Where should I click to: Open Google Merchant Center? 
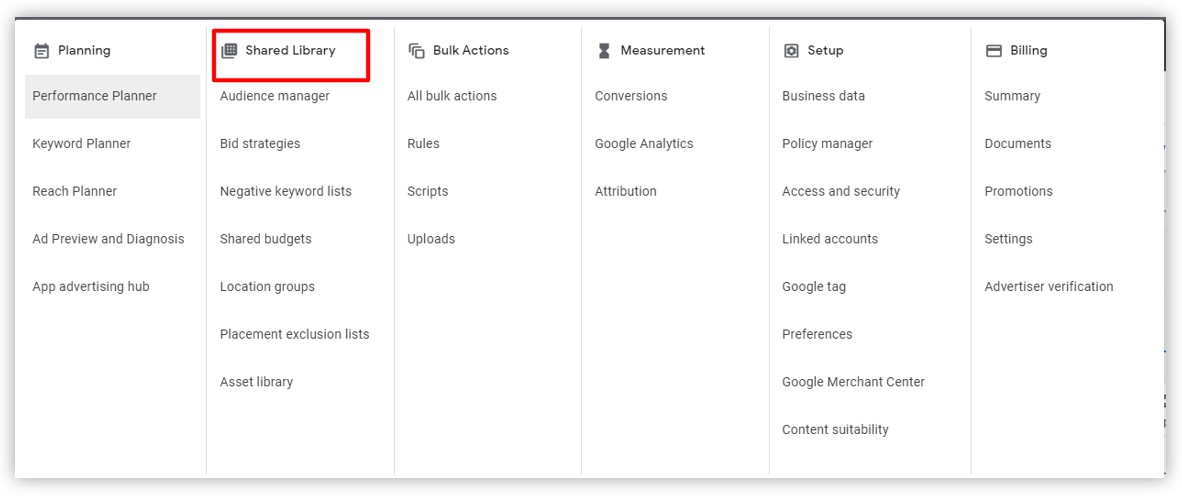point(853,381)
